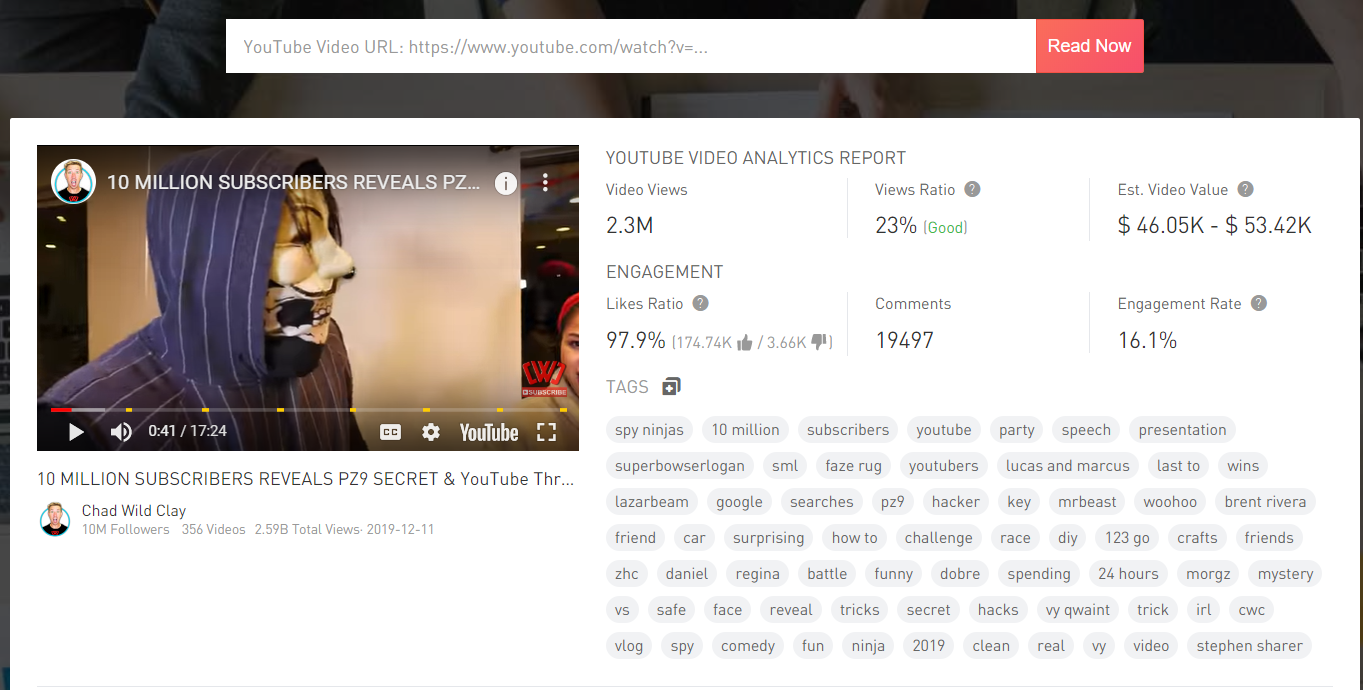Select the 'cwc' tag
The height and width of the screenshot is (690, 1363).
(1252, 610)
